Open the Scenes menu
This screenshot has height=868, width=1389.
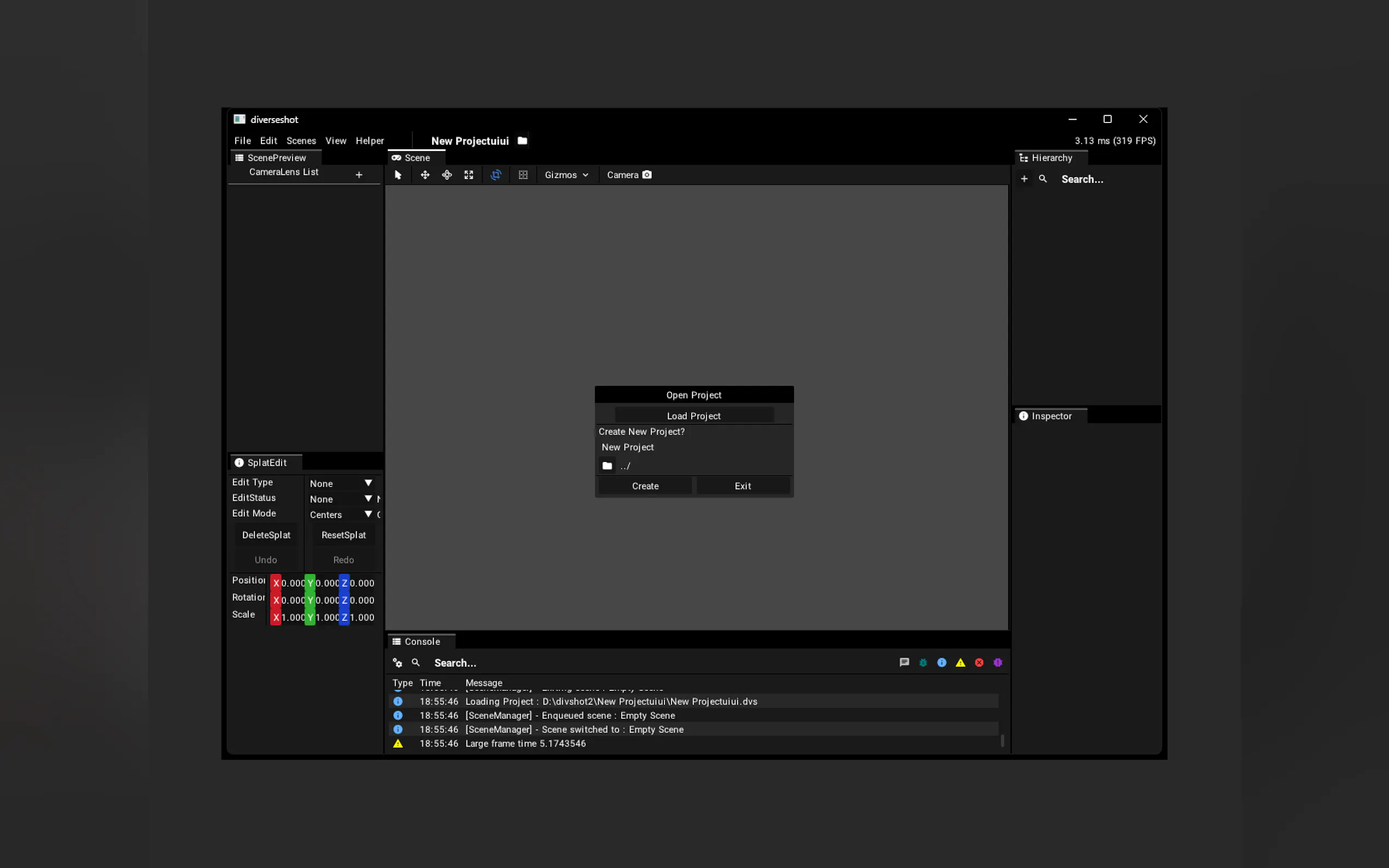point(301,140)
